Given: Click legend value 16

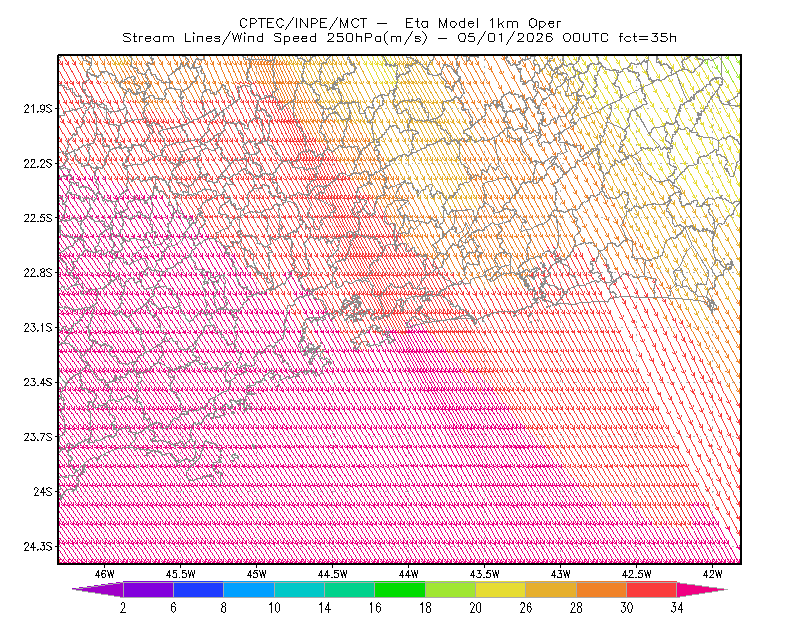Looking at the screenshot, I should tap(375, 608).
